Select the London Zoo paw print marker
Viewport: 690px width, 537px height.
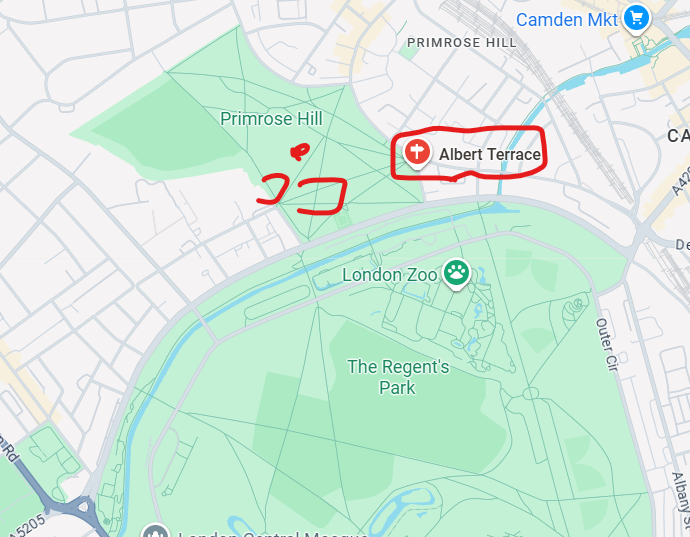click(456, 274)
